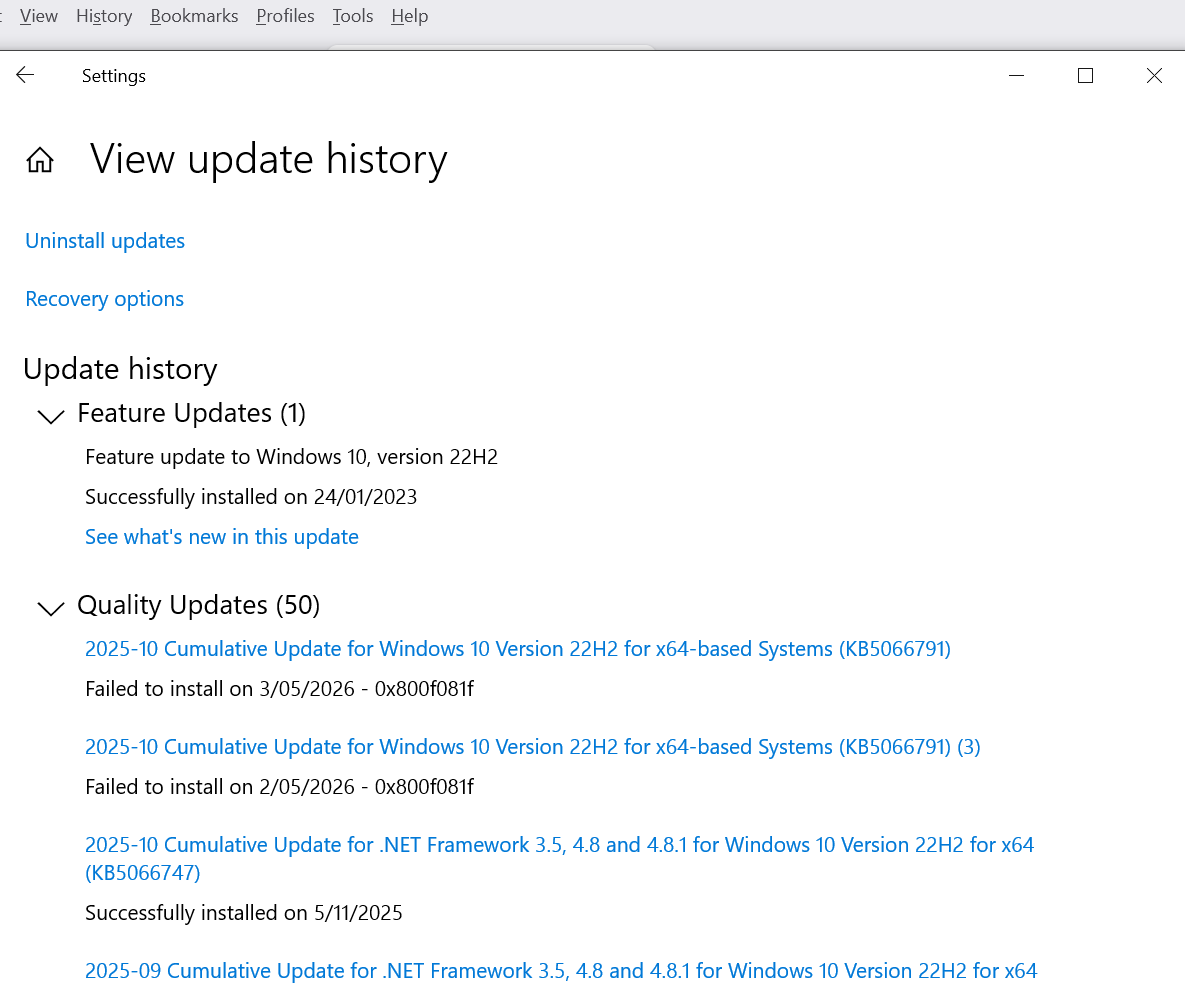This screenshot has height=984, width=1185.
Task: Open 2025-10 .NET Framework KB5066747 link
Action: click(x=559, y=858)
